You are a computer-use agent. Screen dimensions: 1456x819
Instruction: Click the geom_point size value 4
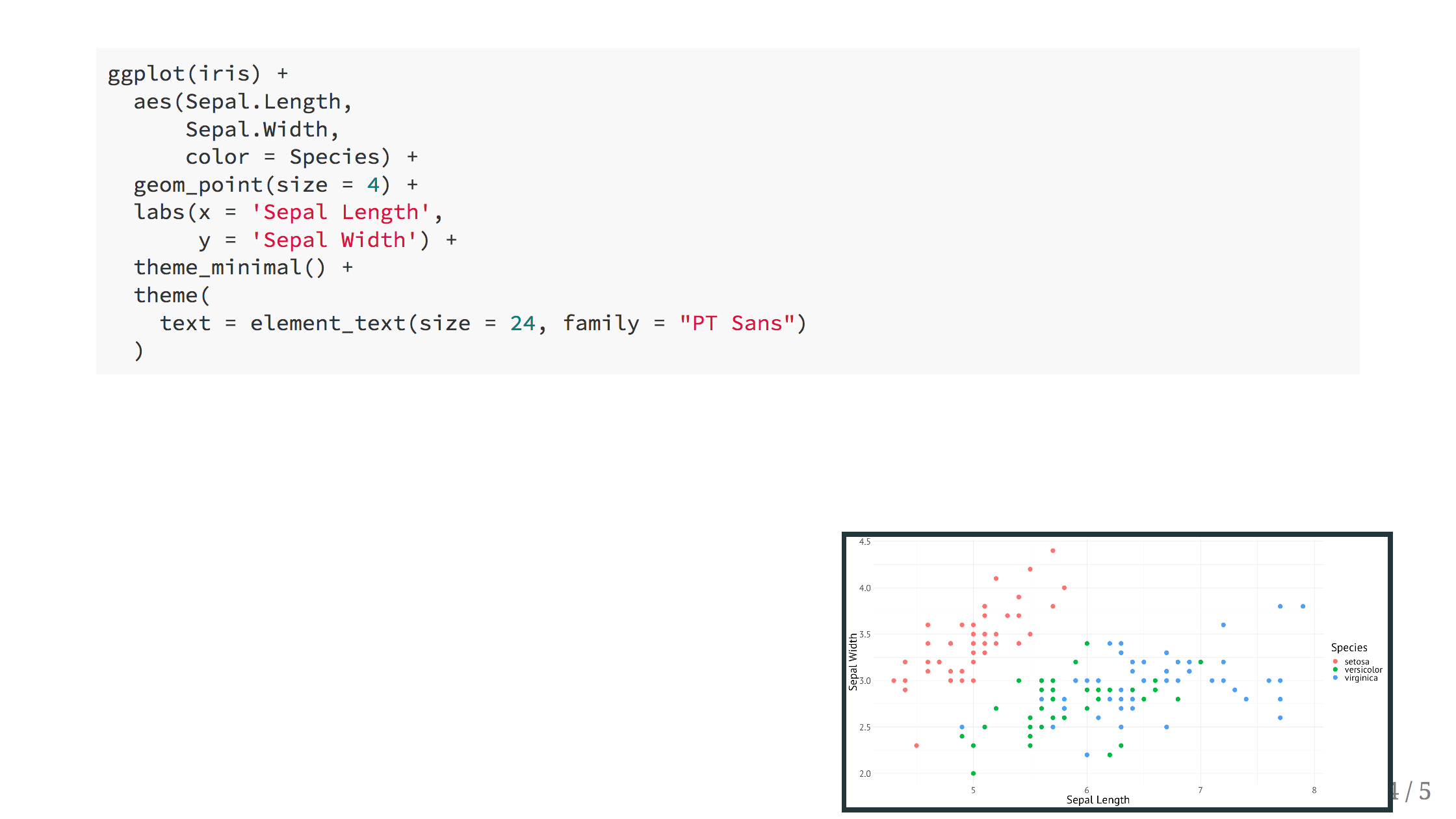373,185
